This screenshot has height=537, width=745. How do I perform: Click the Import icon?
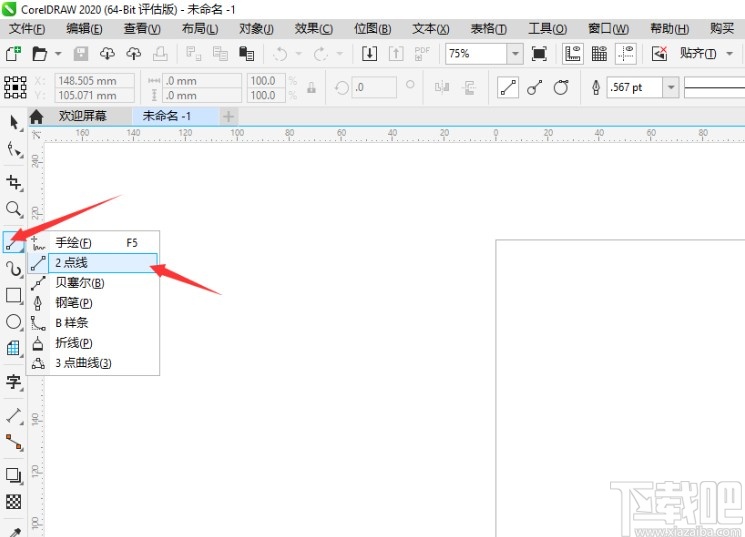click(369, 53)
